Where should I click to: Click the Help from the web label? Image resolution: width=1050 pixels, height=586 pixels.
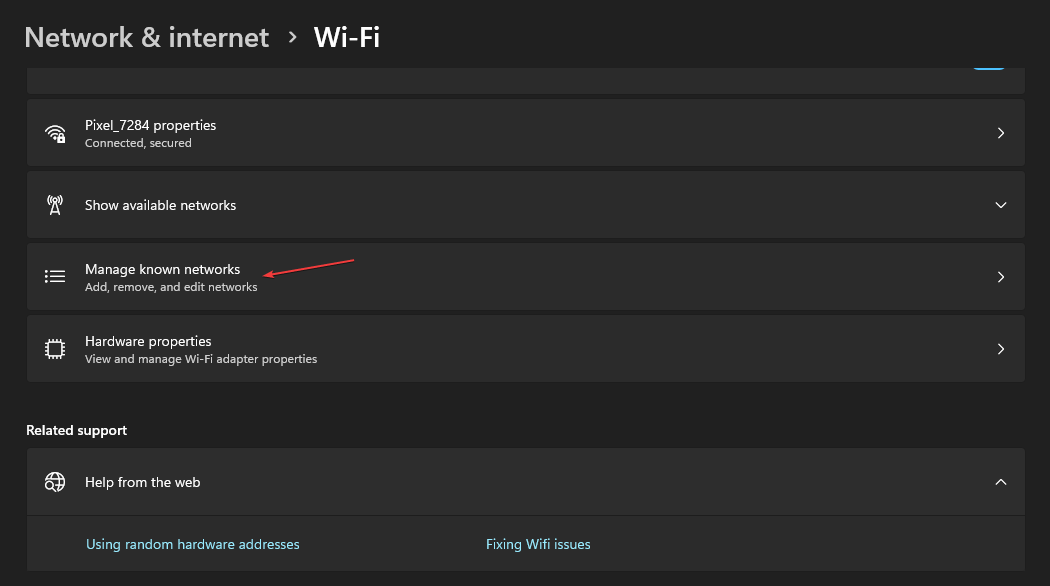coord(143,482)
